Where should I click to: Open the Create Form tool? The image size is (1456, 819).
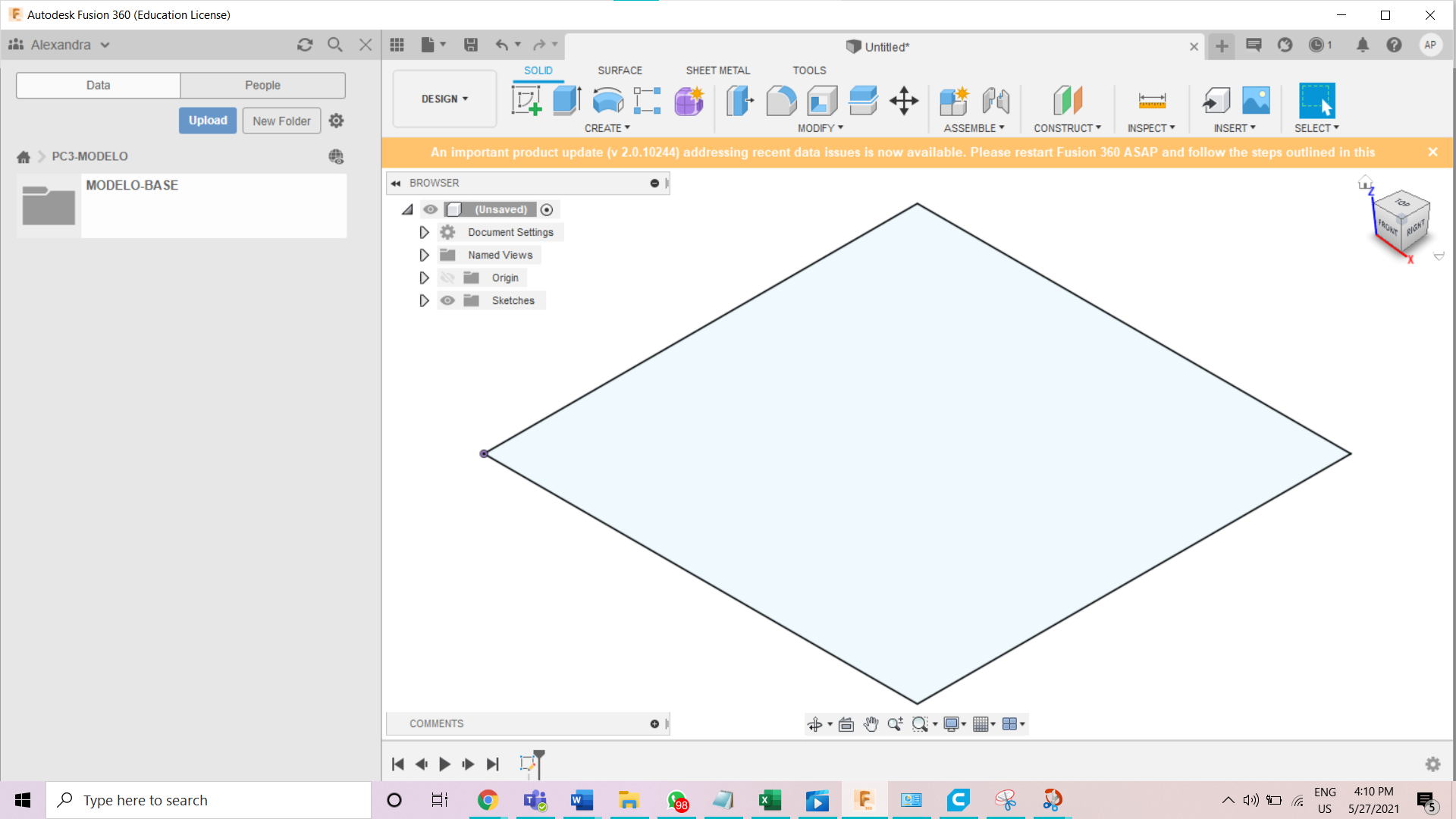click(689, 100)
